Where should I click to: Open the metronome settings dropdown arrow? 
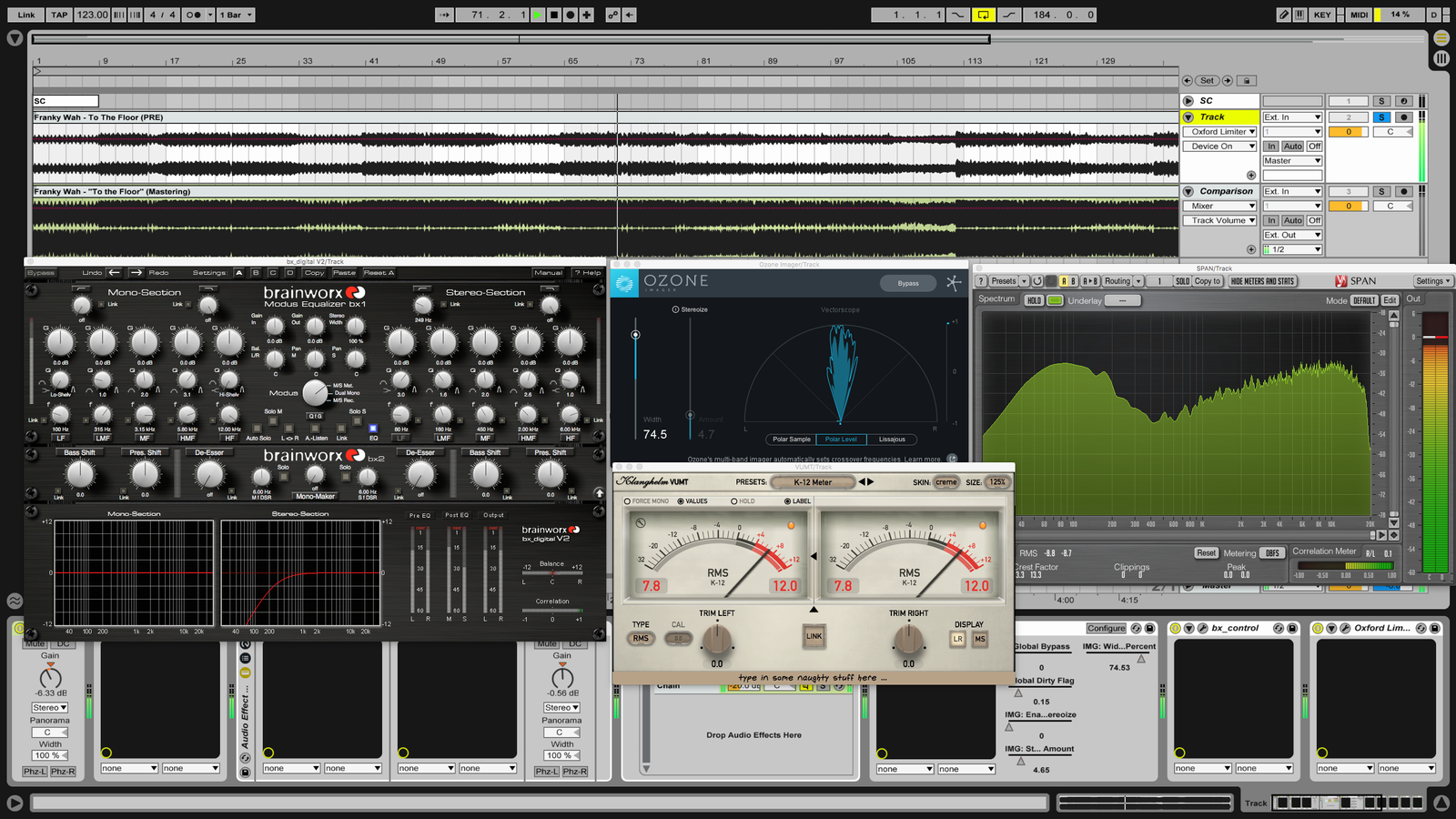(x=209, y=15)
